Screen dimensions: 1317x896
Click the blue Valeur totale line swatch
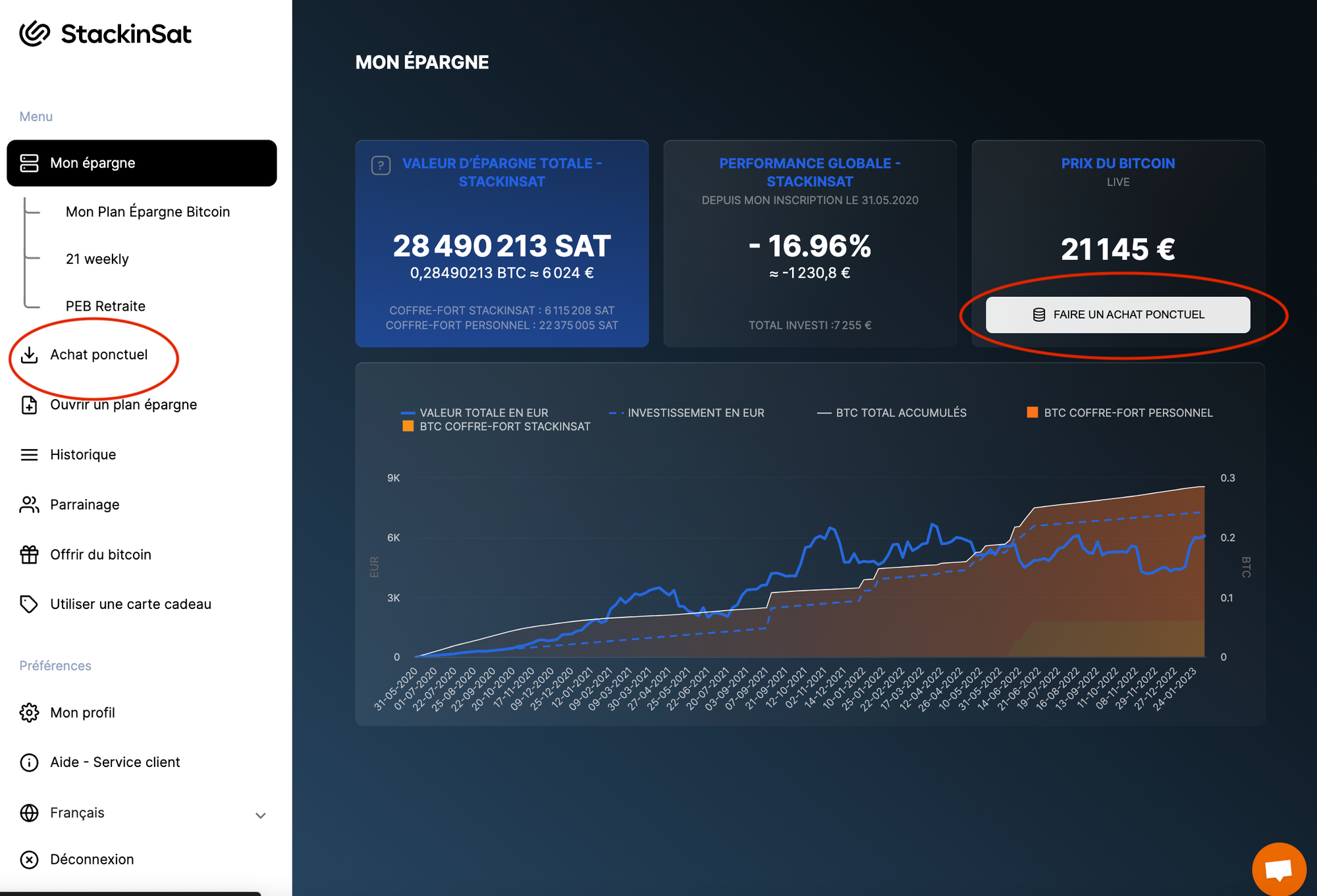408,413
